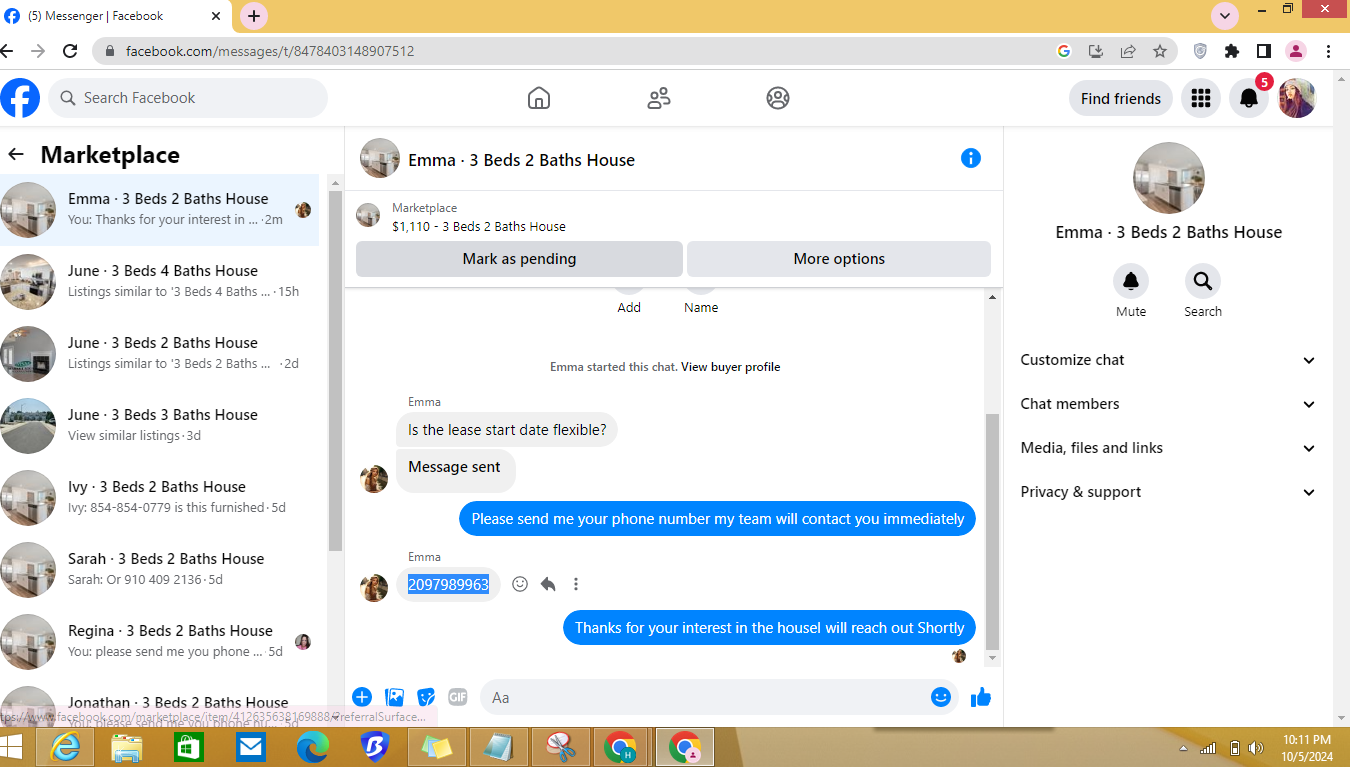Click the More options button

839,259
